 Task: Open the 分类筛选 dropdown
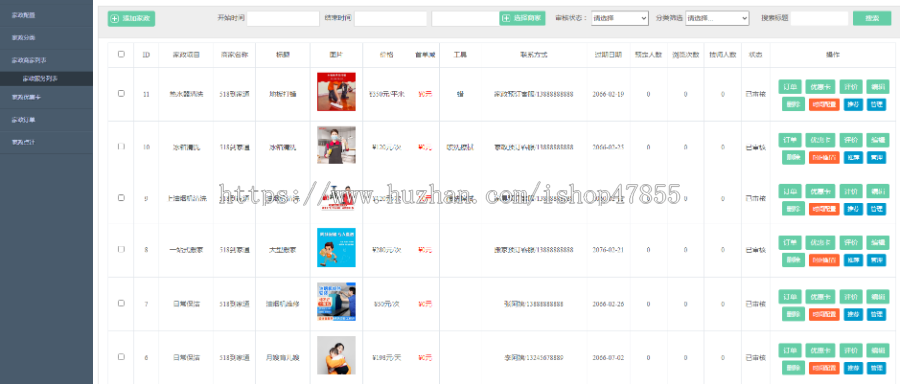click(x=717, y=18)
